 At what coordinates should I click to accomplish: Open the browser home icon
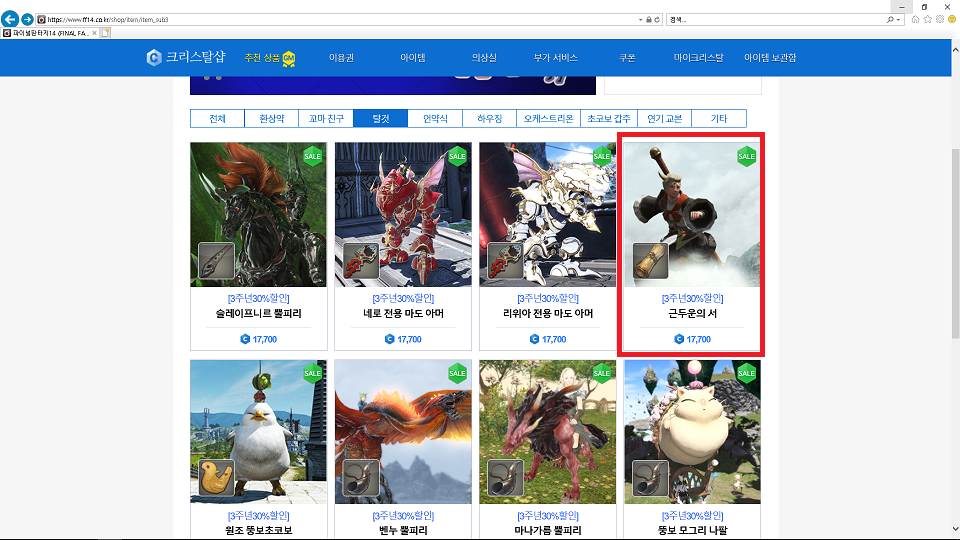click(915, 20)
